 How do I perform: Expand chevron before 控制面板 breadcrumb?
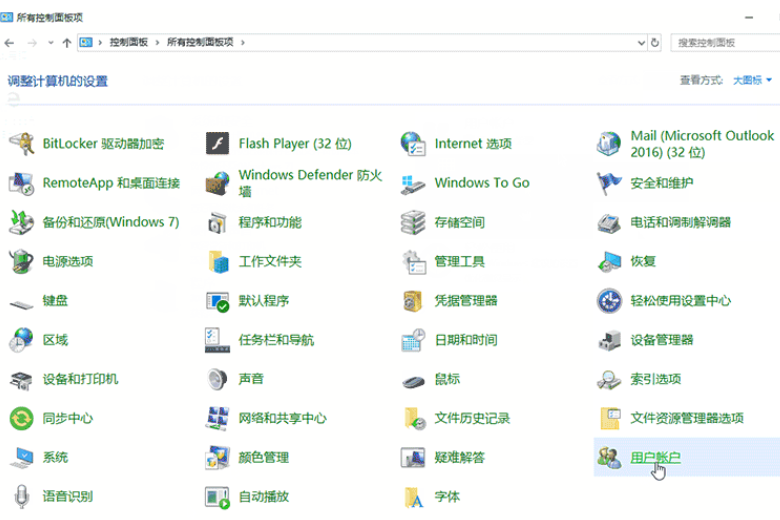point(100,43)
